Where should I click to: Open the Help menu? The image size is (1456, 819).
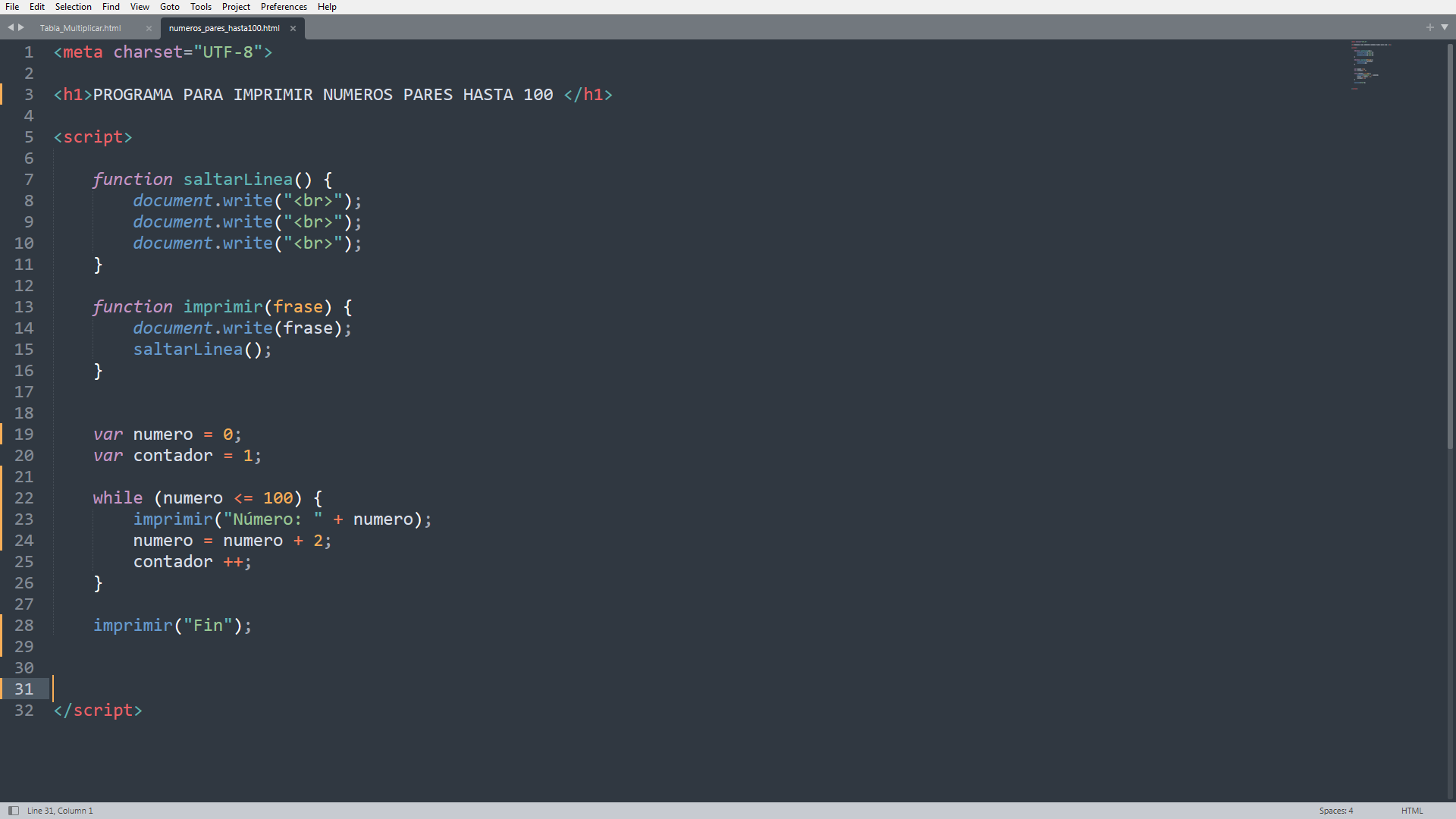[327, 7]
